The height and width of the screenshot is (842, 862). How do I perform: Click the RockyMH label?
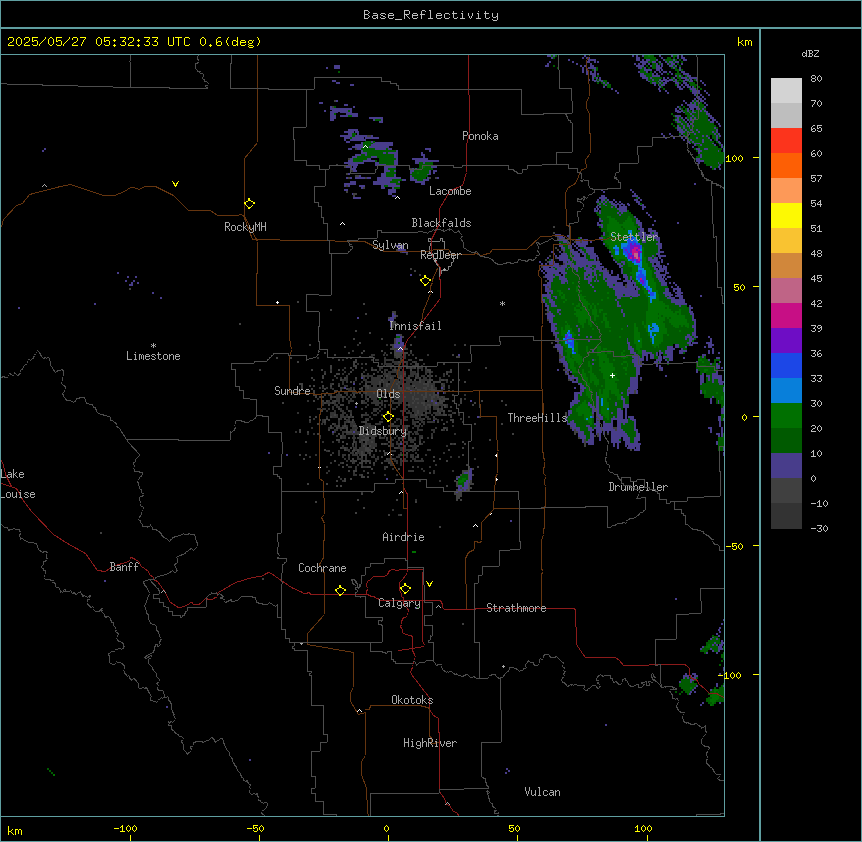click(245, 227)
